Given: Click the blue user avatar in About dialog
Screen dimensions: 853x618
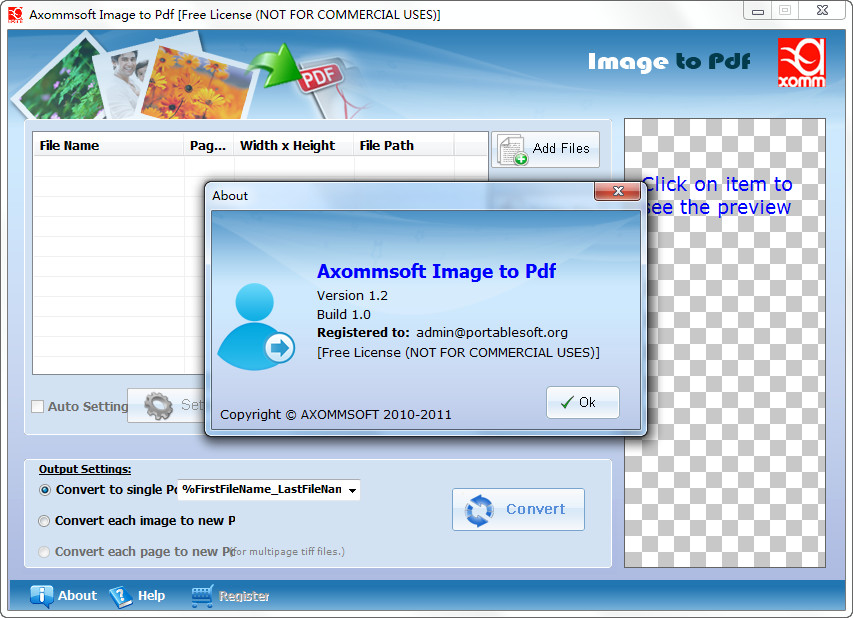Looking at the screenshot, I should click(256, 324).
